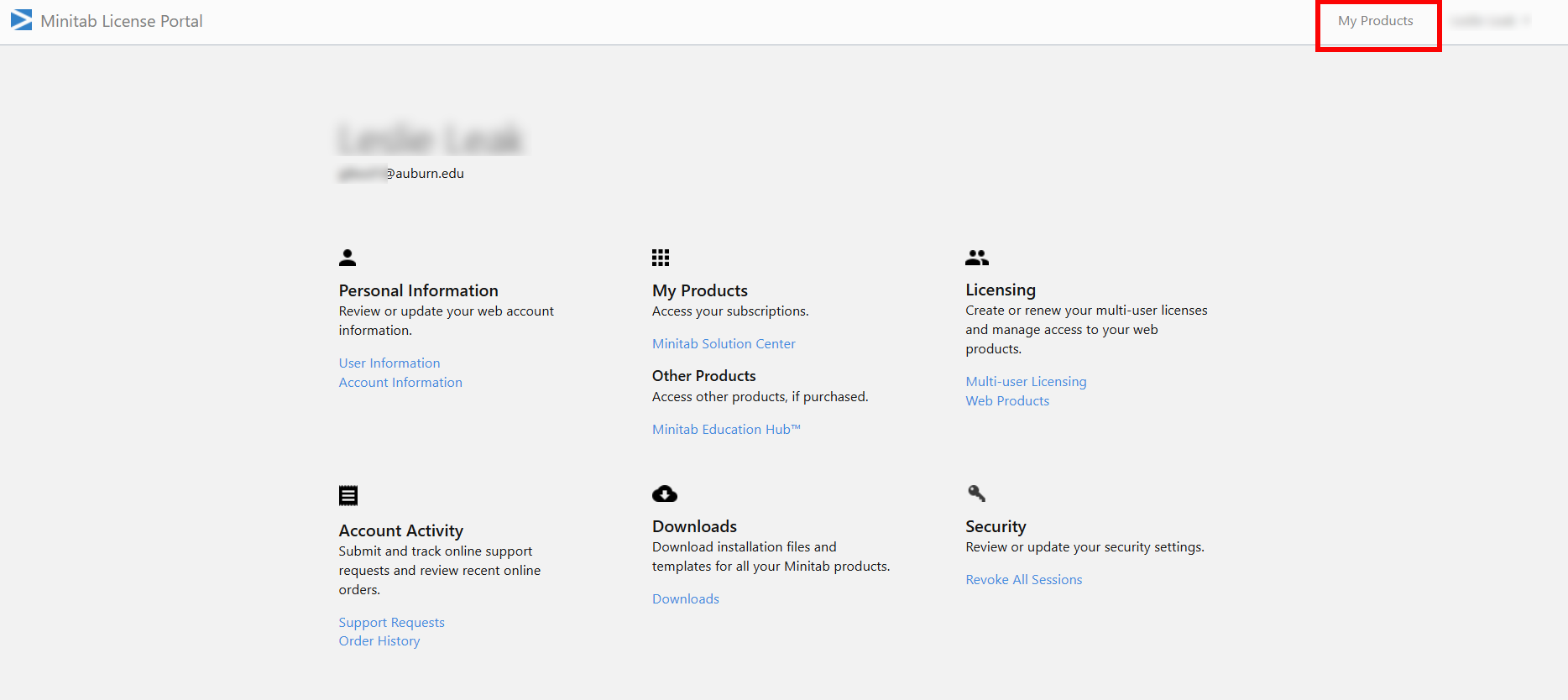Viewport: 1568px width, 700px height.
Task: Click the Minitab logo icon
Action: coord(21,20)
